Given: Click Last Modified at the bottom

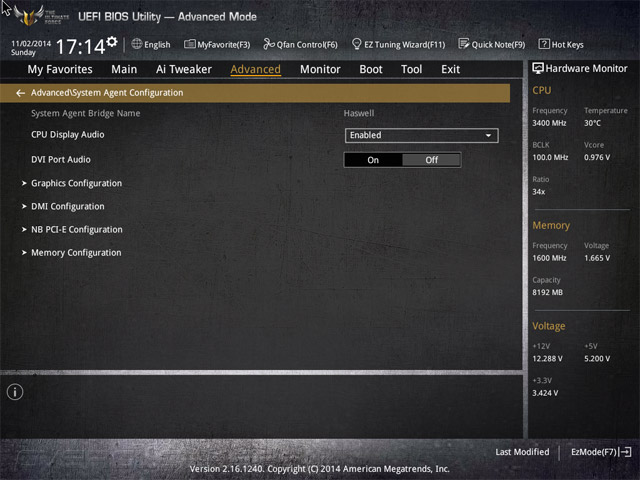Looking at the screenshot, I should [x=522, y=452].
